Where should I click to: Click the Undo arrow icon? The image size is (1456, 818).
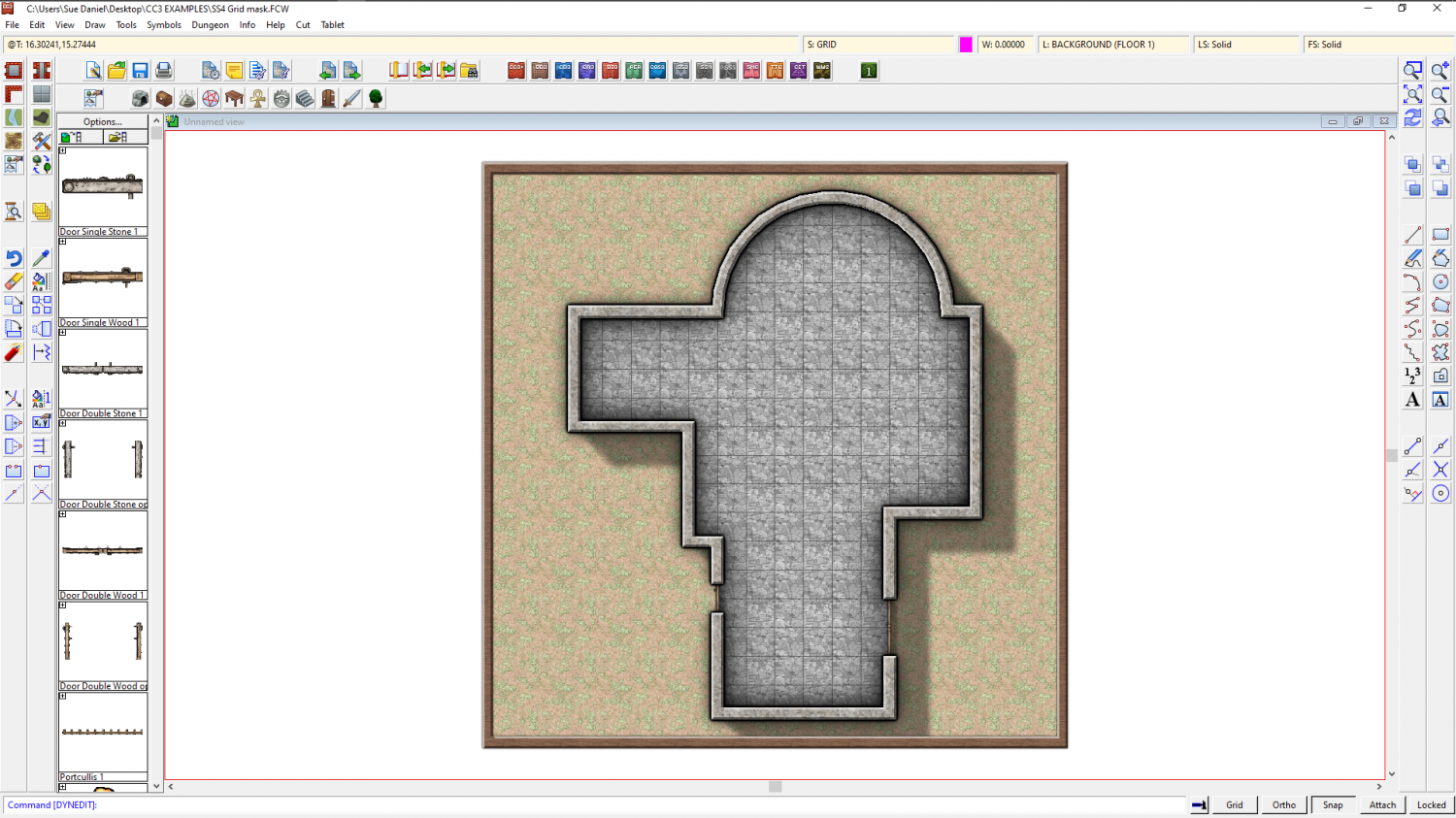14,258
